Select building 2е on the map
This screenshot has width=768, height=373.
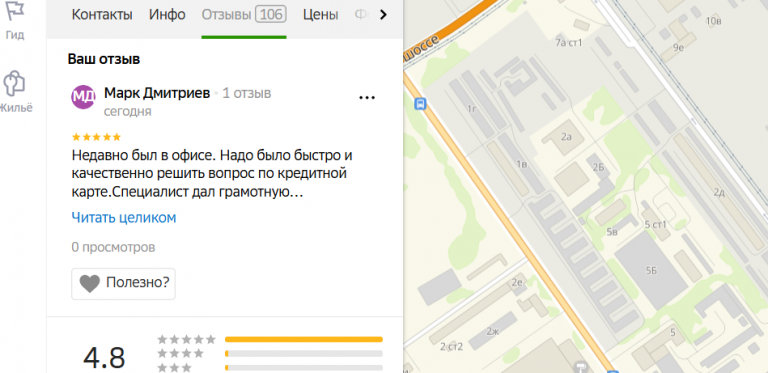click(517, 282)
